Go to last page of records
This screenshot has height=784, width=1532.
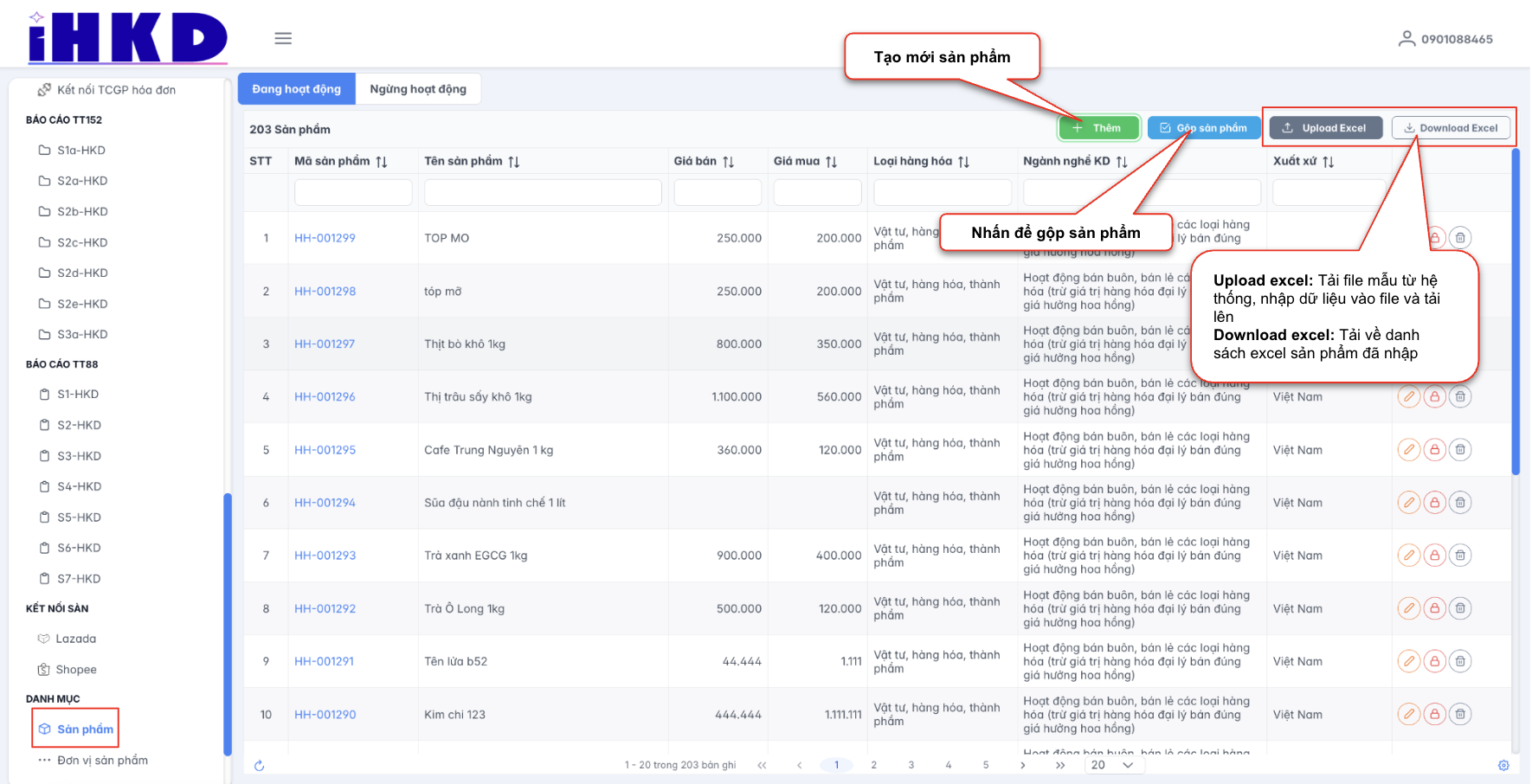[1060, 766]
